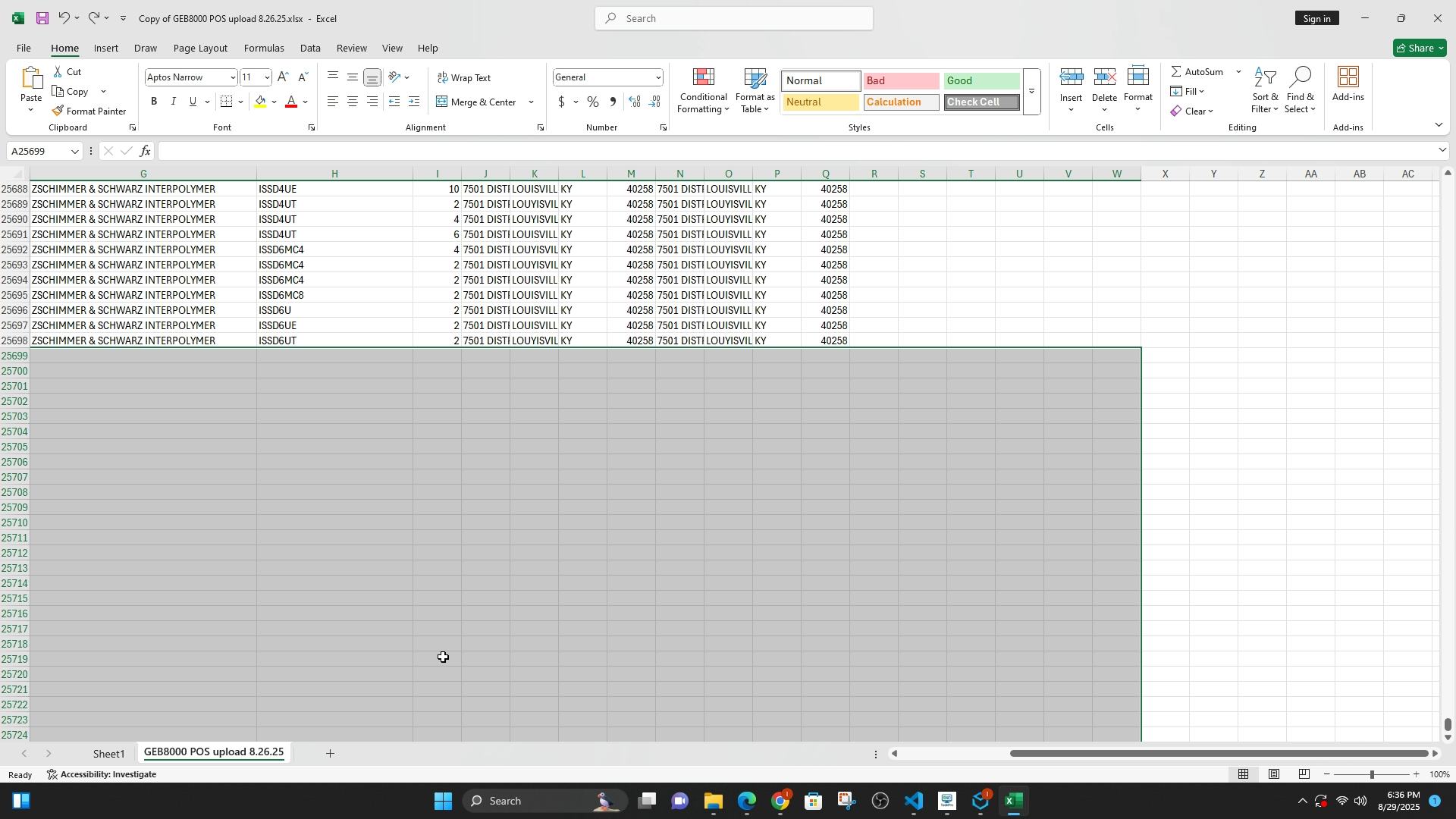Toggle Wrap Text on
The image size is (1456, 819).
click(464, 77)
